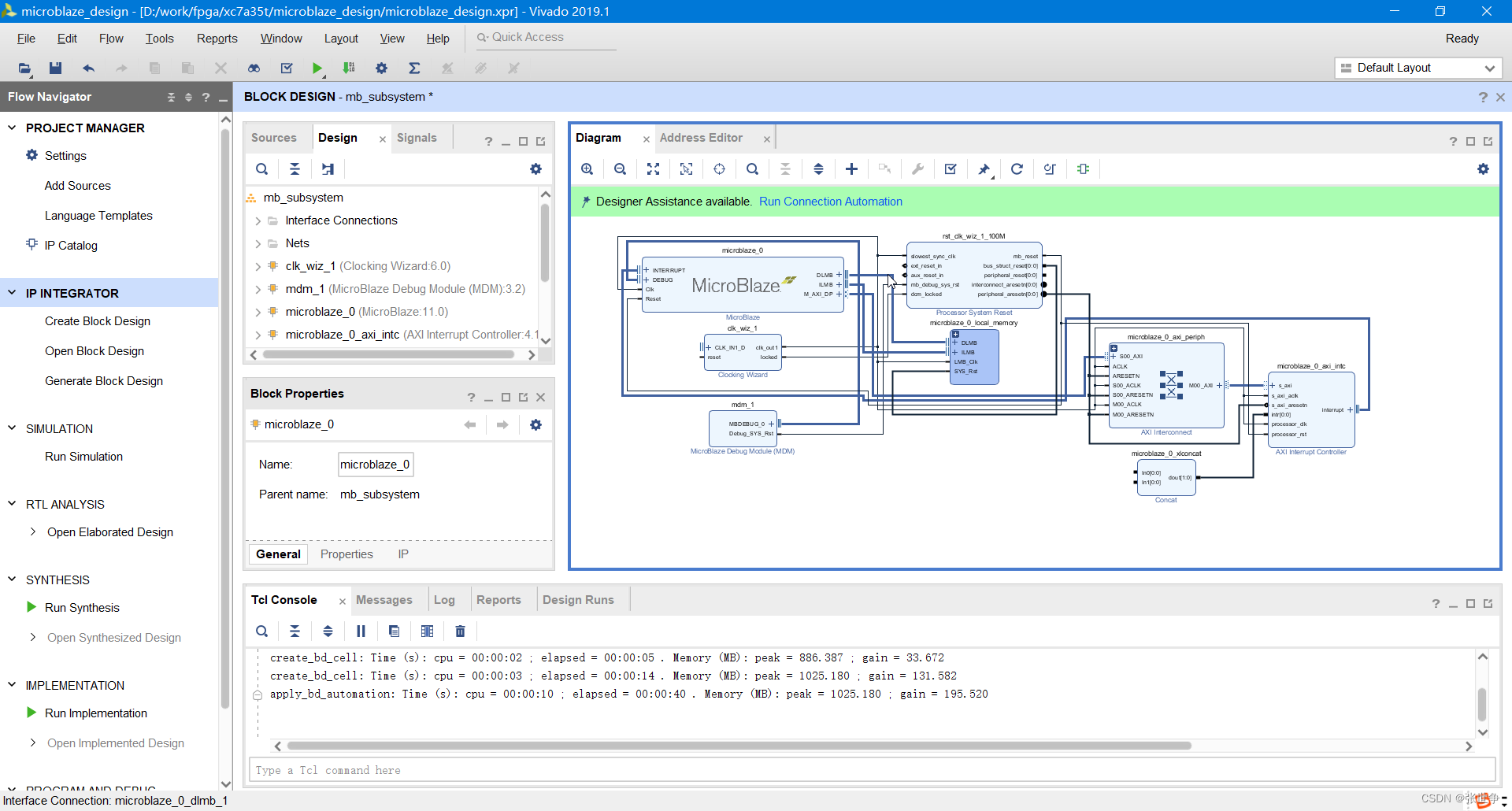Screen dimensions: 1512x811
Task: Expand the clk_wiz_1 tree node
Action: pos(258,267)
